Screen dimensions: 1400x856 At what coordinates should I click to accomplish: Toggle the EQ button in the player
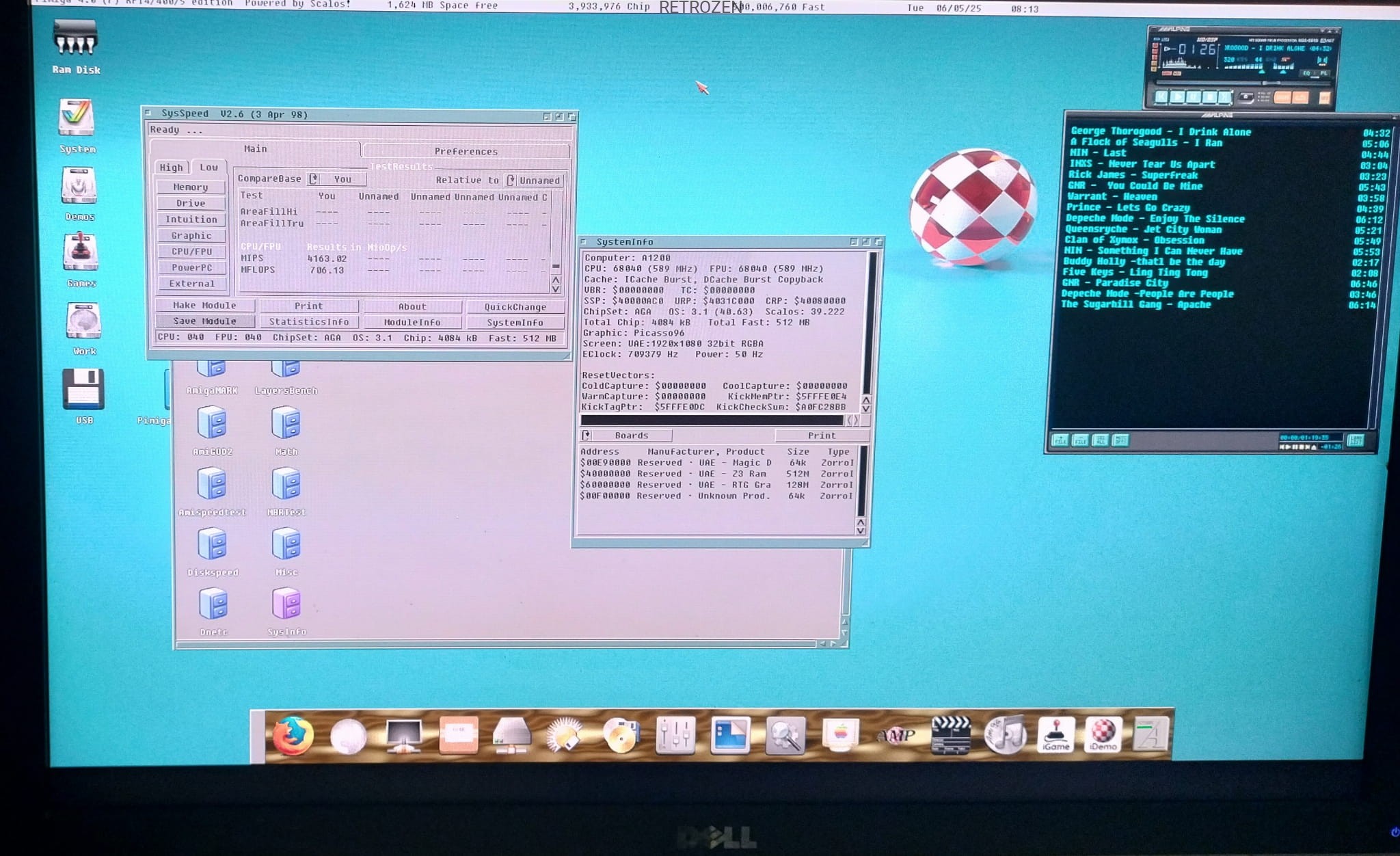point(1306,73)
